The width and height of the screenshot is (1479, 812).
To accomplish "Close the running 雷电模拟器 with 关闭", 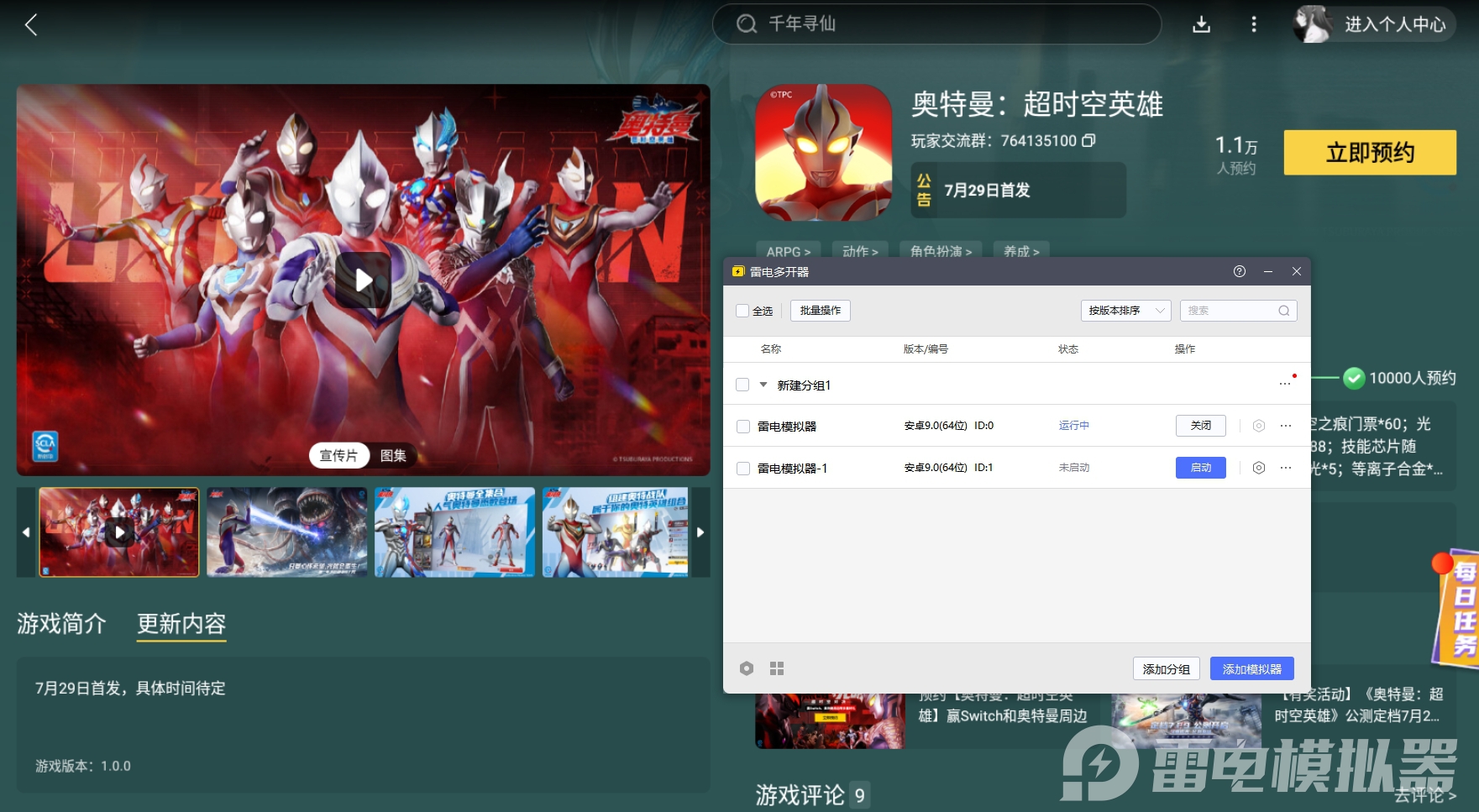I will (x=1201, y=426).
